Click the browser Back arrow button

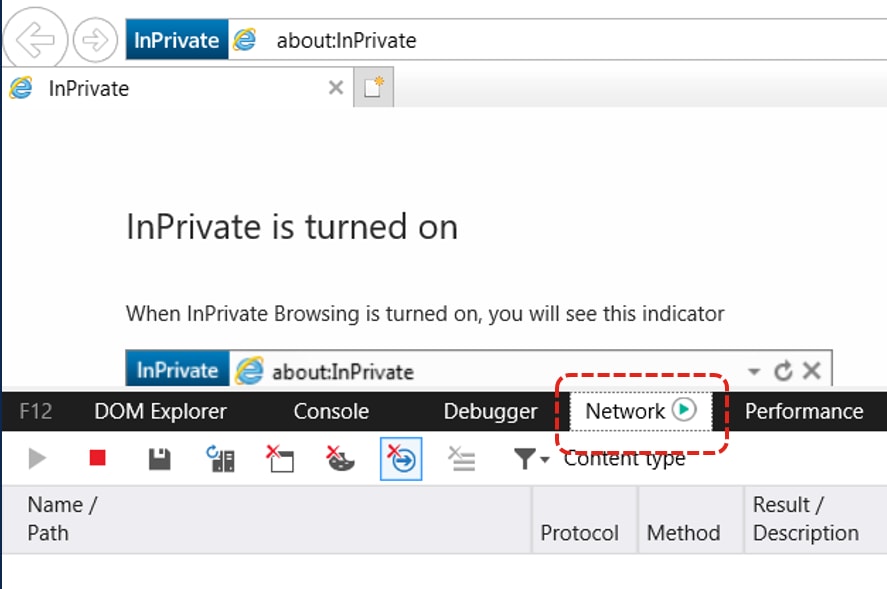pyautogui.click(x=35, y=40)
